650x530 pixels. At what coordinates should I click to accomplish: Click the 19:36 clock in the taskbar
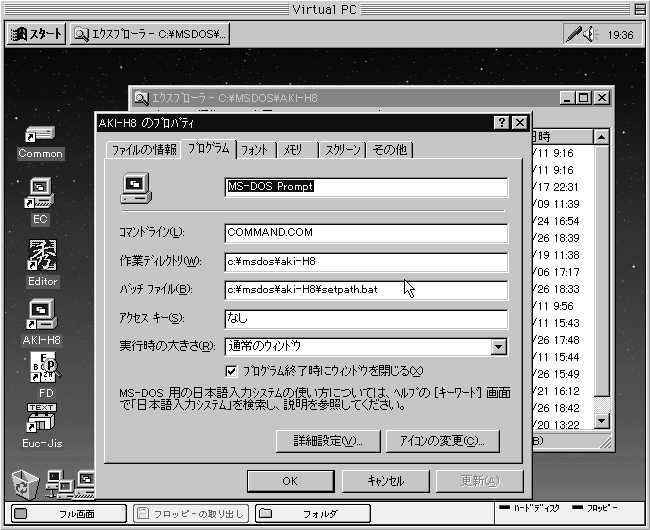620,35
